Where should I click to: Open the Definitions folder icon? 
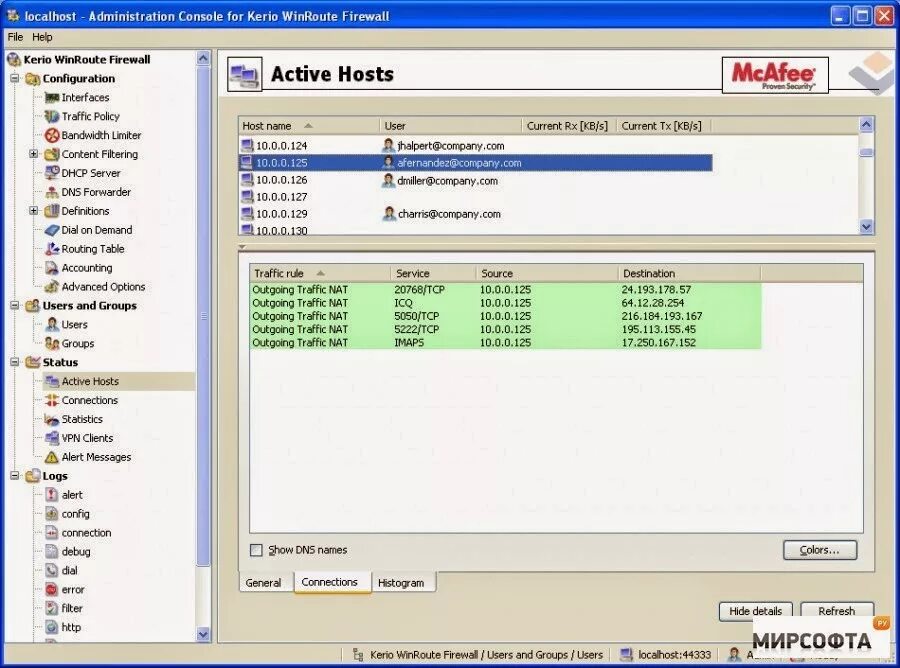point(52,211)
